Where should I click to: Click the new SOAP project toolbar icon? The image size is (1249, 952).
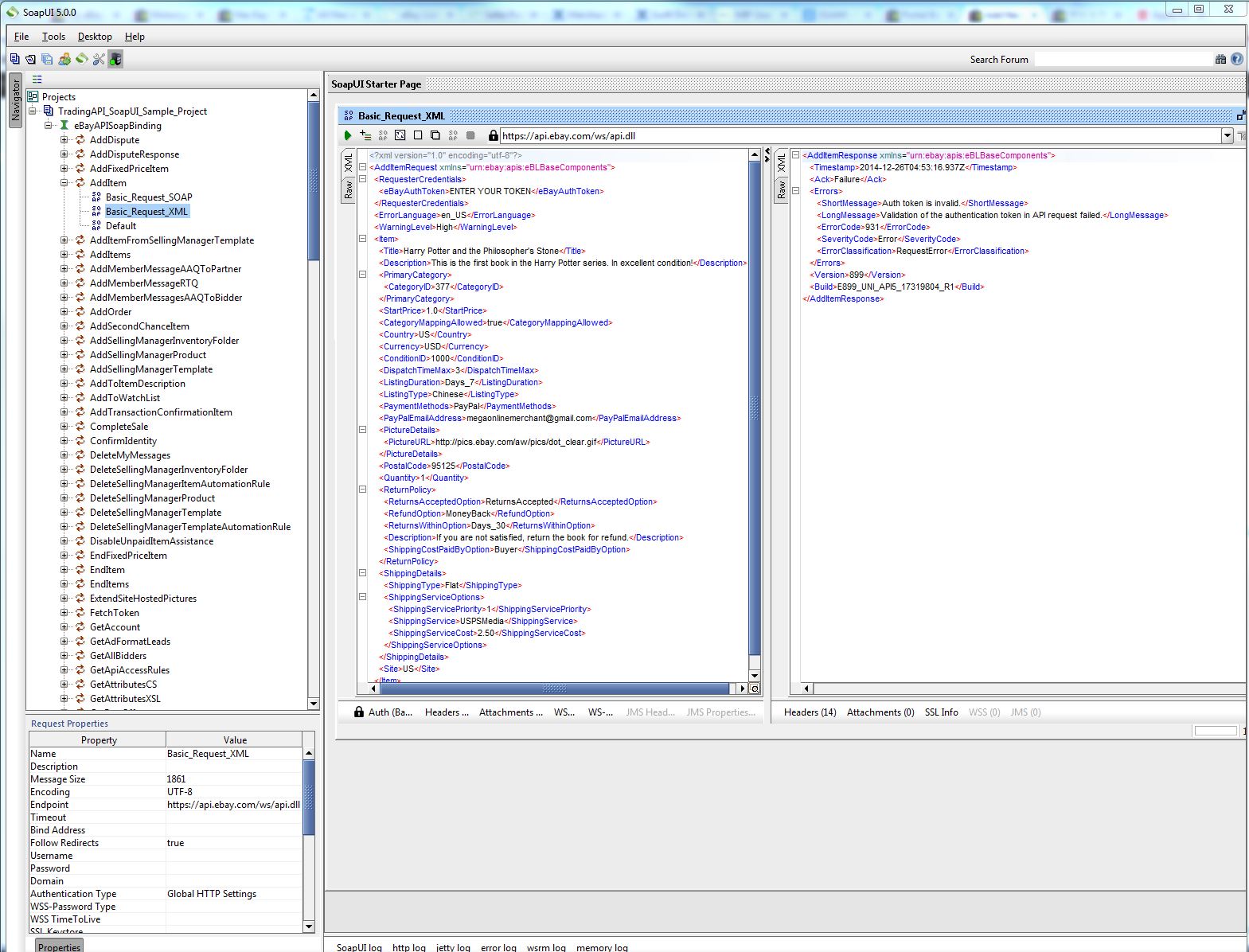pos(14,59)
